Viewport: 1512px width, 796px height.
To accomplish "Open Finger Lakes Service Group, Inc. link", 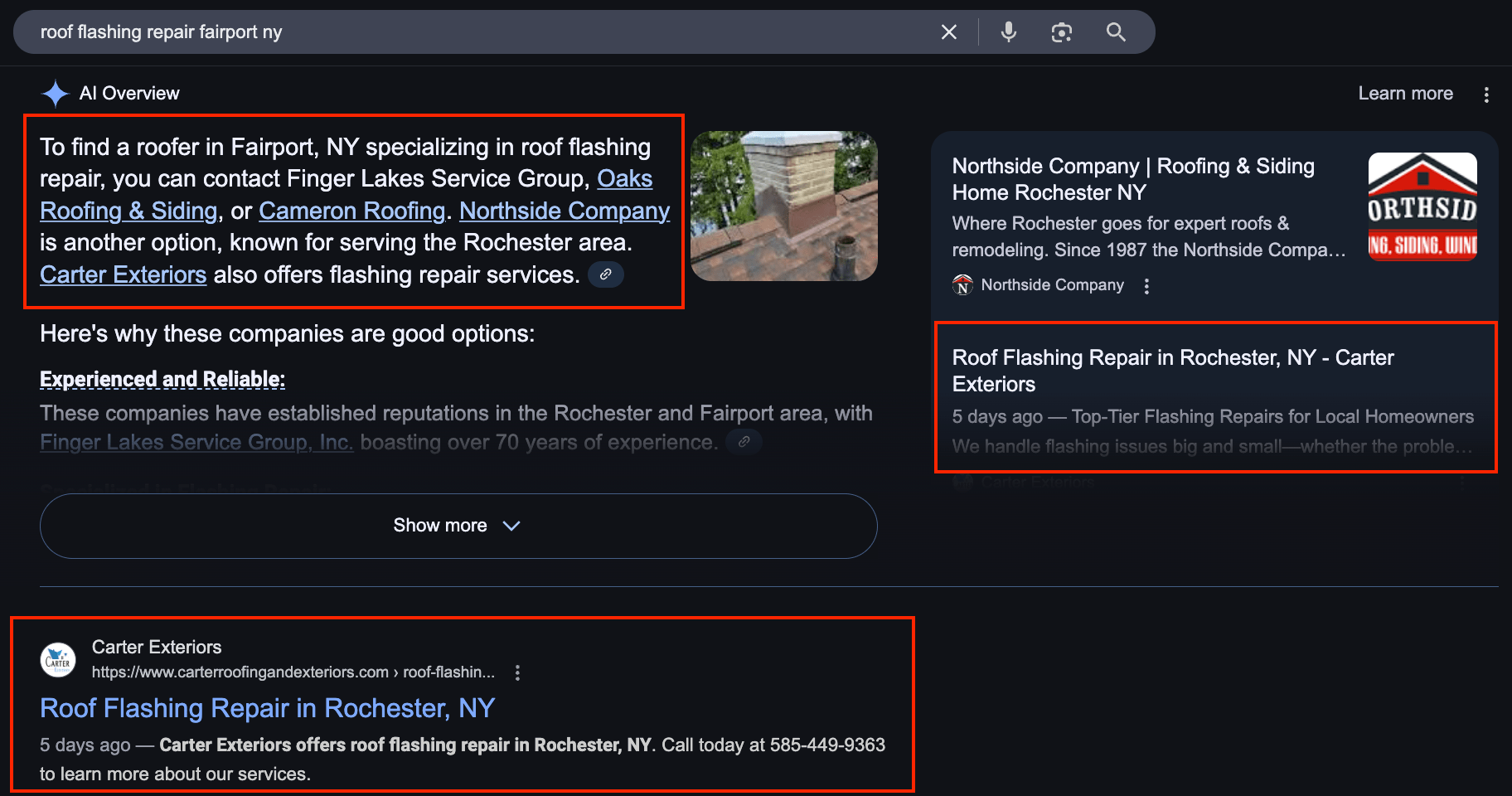I will click(196, 443).
